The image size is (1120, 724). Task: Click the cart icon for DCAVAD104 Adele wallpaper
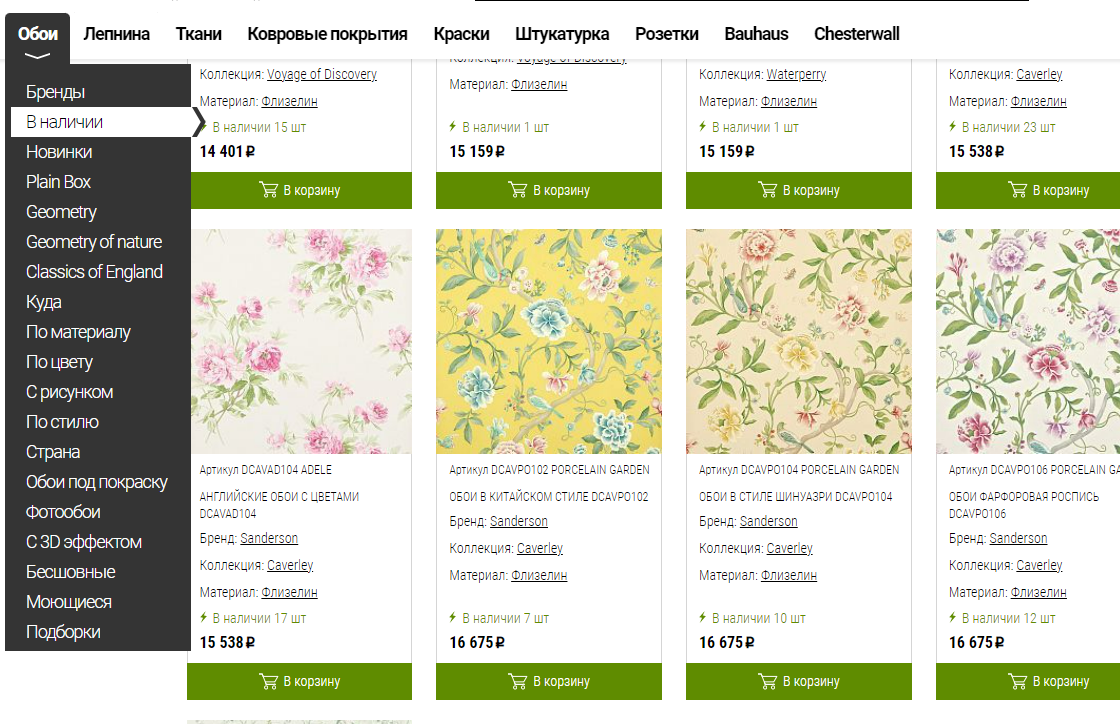[x=268, y=681]
